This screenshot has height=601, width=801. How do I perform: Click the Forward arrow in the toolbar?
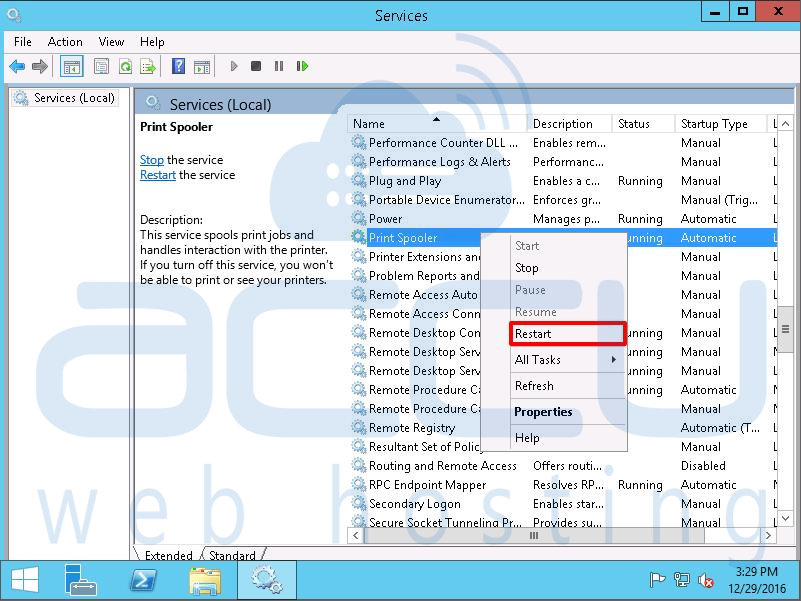(40, 66)
